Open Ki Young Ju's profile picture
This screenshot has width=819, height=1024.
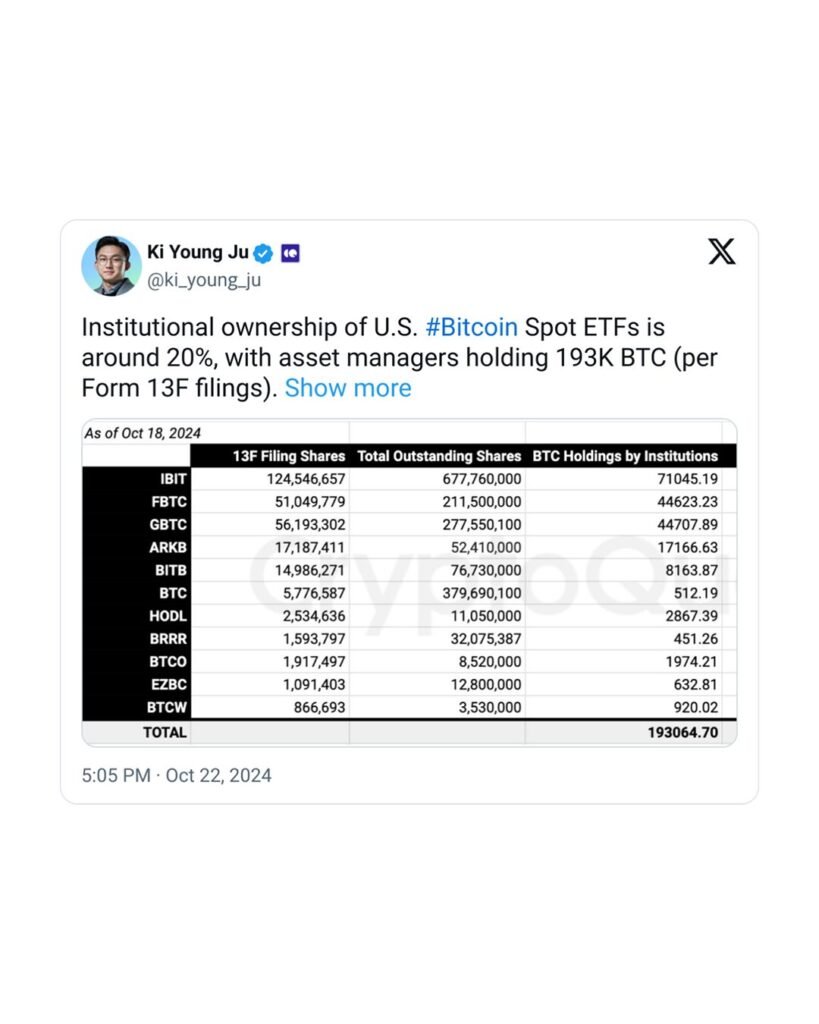coord(111,266)
